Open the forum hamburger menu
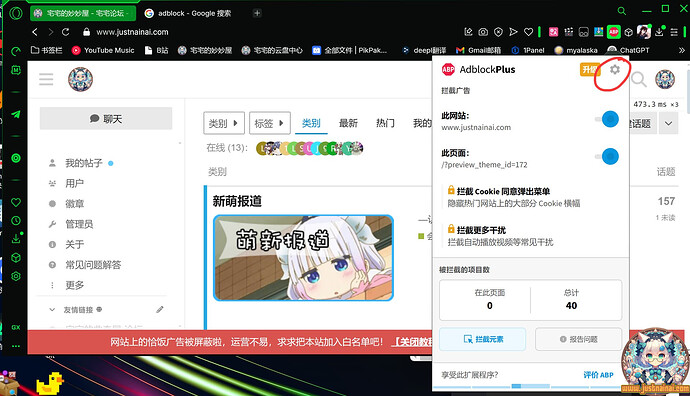 (x=46, y=80)
